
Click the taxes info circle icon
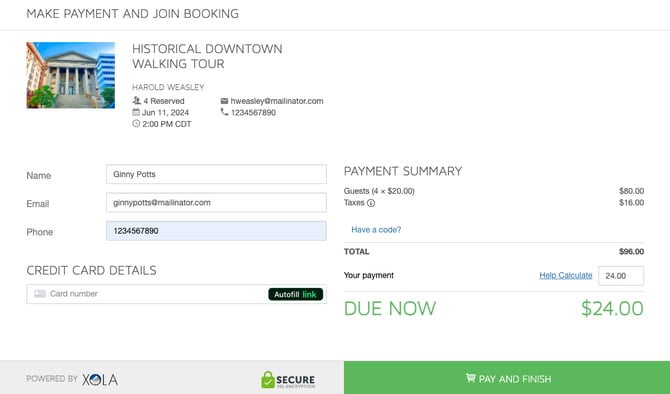click(371, 203)
